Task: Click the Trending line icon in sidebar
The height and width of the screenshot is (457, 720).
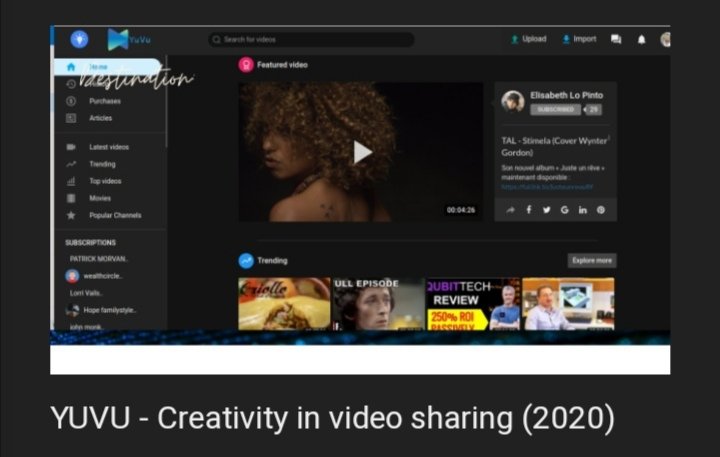Action: [71, 164]
